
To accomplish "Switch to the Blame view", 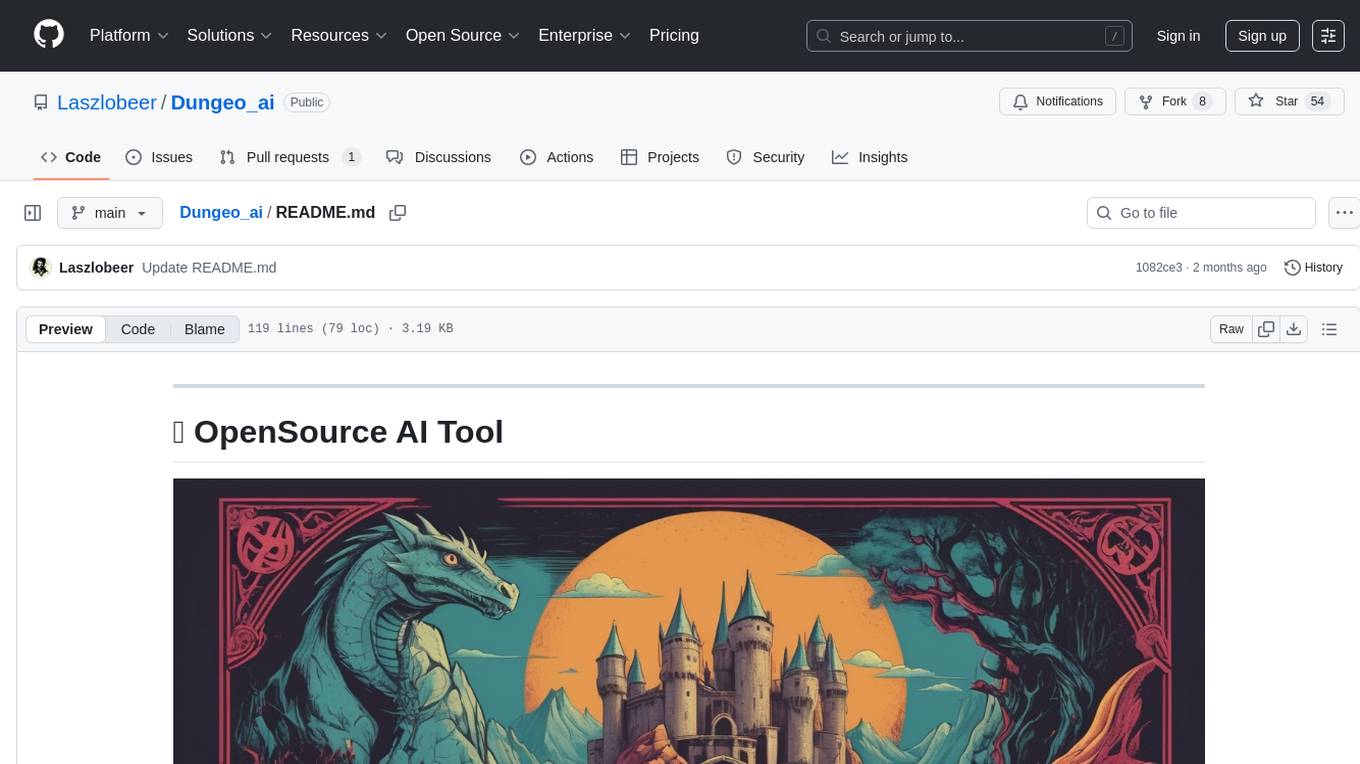I will click(205, 329).
